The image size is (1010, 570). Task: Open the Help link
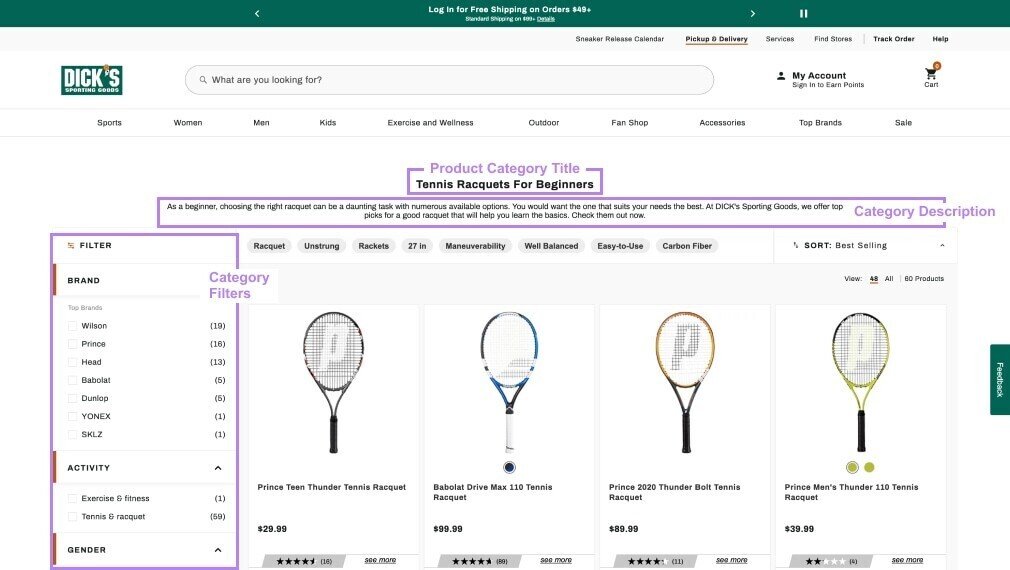[940, 39]
